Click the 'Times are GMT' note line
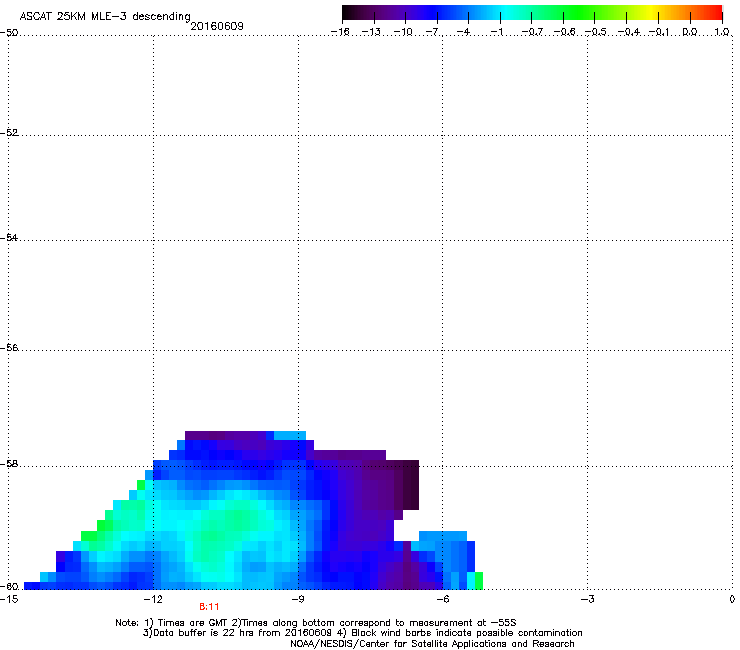The width and height of the screenshot is (740, 650). pyautogui.click(x=316, y=623)
